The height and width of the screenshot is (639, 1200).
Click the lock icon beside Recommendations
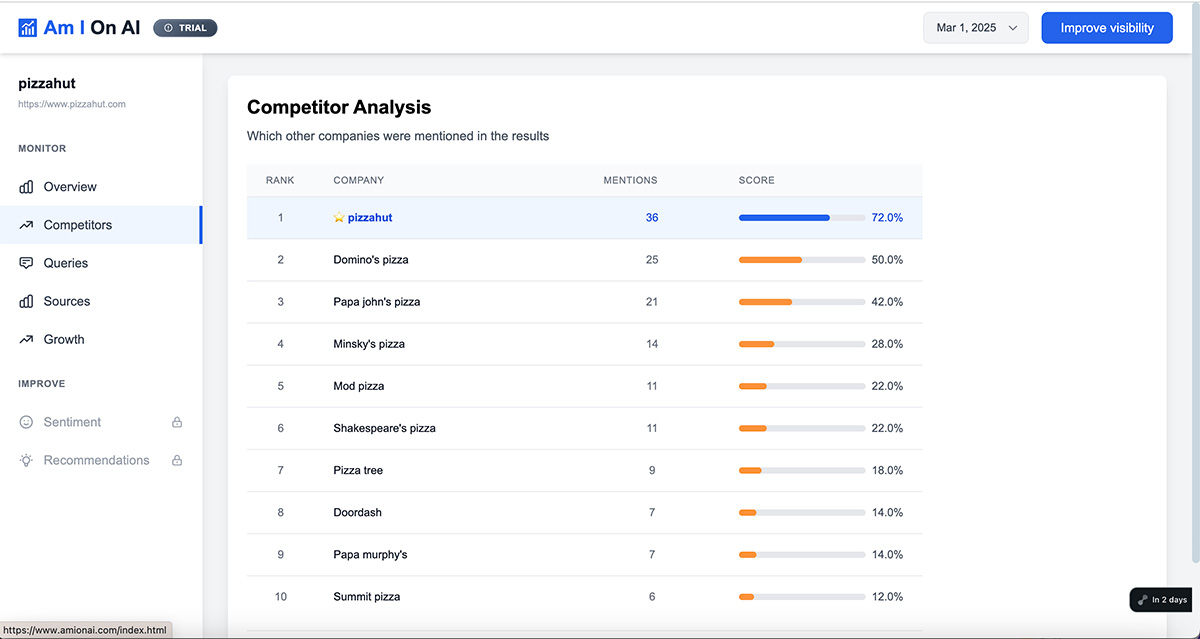coord(177,460)
